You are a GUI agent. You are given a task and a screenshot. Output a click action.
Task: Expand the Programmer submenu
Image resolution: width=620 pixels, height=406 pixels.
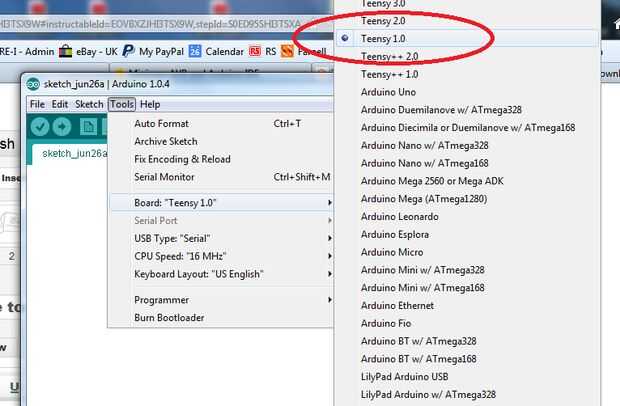[x=221, y=300]
